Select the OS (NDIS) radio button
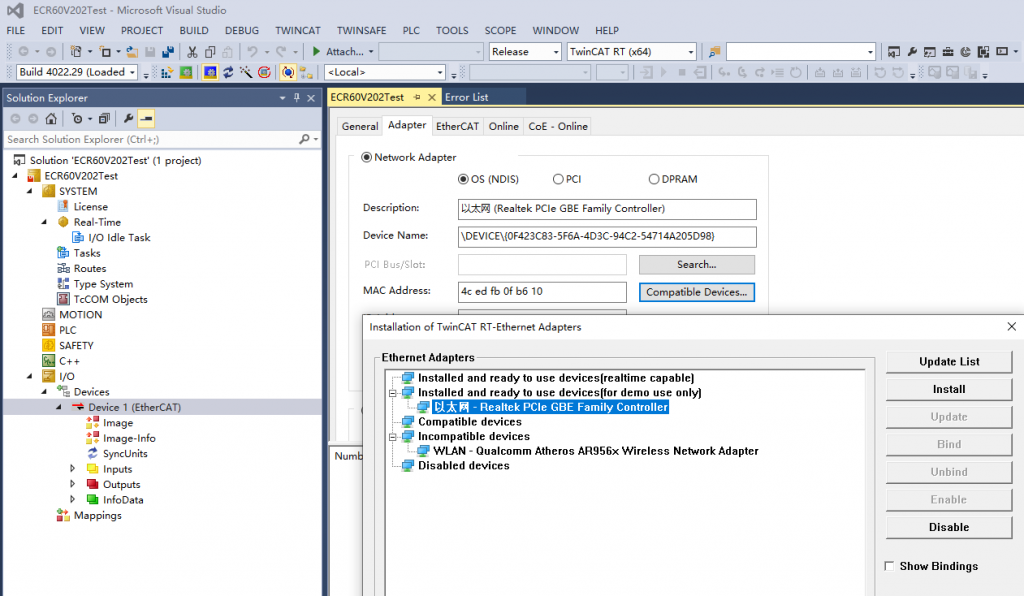This screenshot has width=1024, height=596. coord(463,179)
